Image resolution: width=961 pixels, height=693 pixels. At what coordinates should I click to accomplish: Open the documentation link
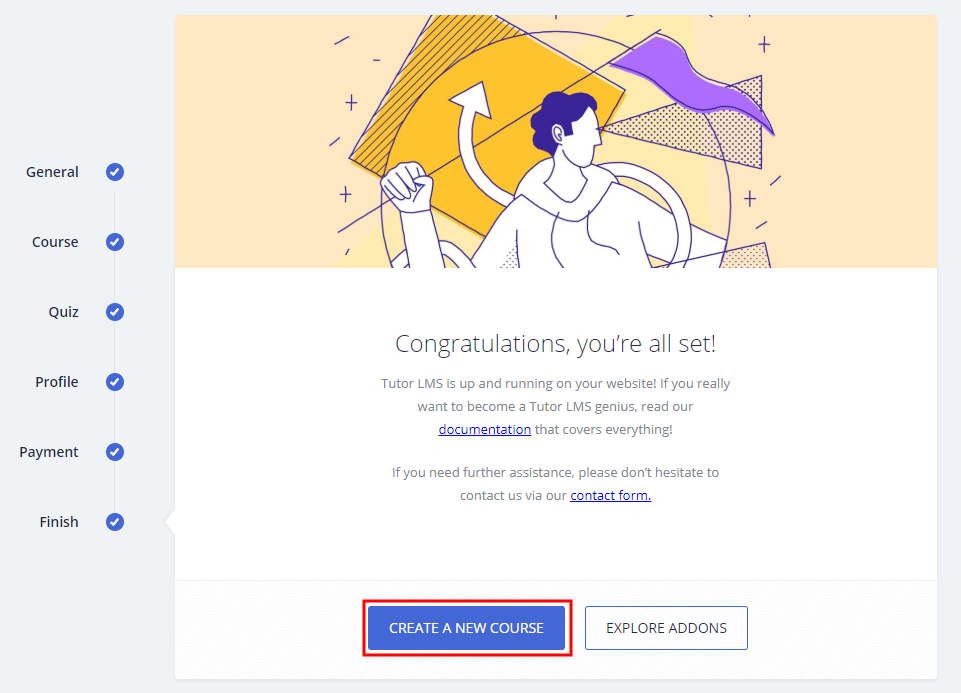485,429
